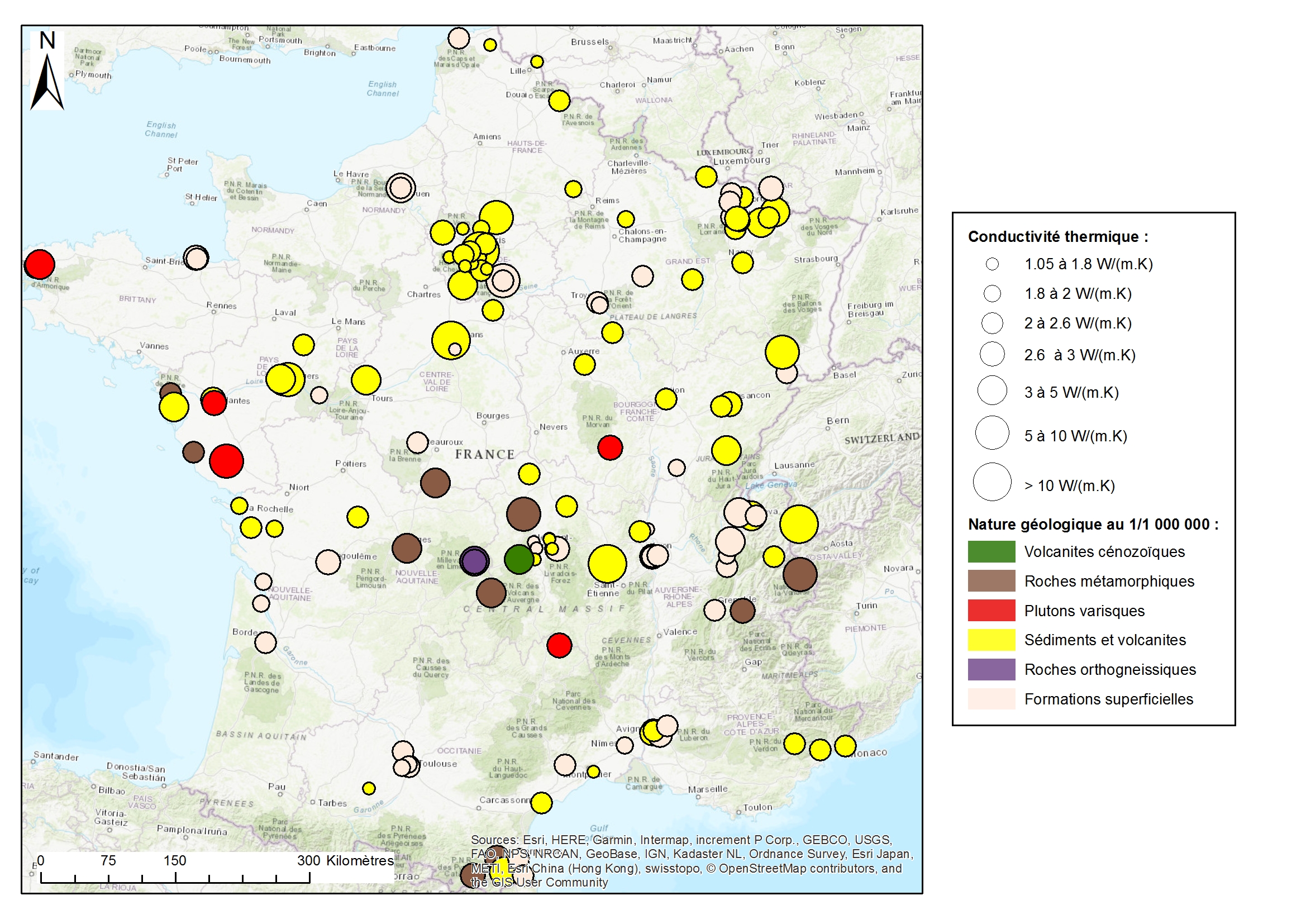Click the large red point south of Nantes
1306x924 pixels.
[226, 461]
